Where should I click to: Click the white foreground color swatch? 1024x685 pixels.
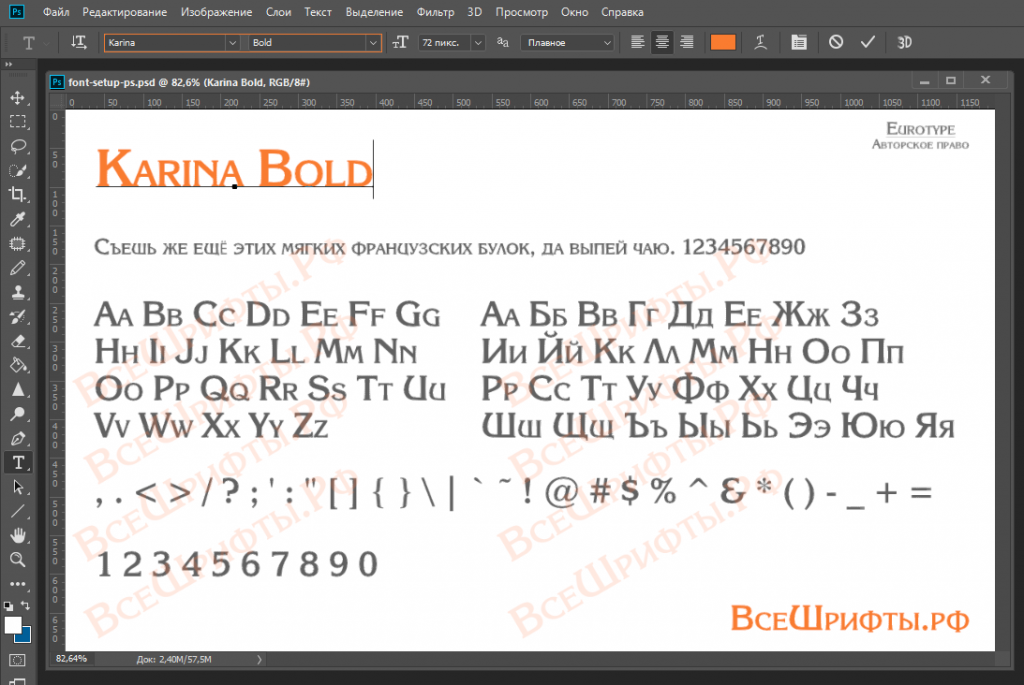pos(12,625)
